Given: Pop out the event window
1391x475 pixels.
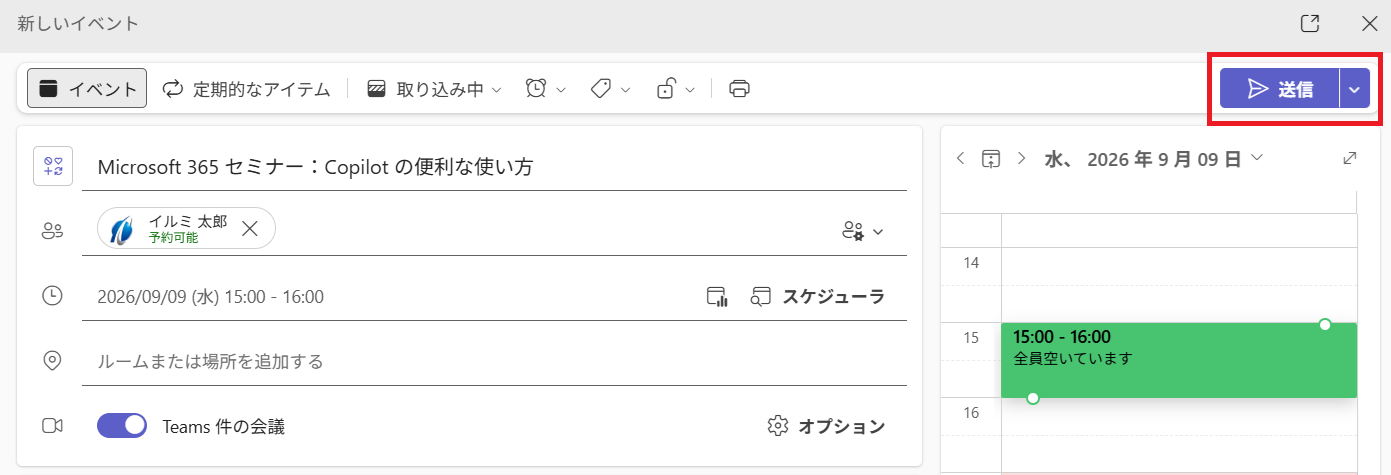Looking at the screenshot, I should tap(1309, 23).
